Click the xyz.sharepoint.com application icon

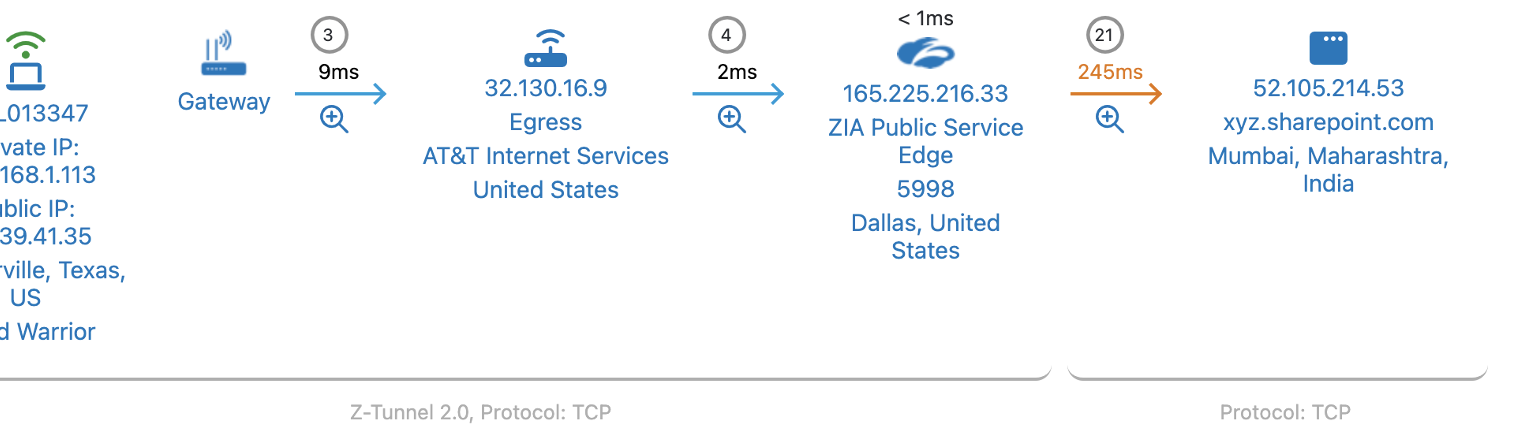click(1328, 48)
